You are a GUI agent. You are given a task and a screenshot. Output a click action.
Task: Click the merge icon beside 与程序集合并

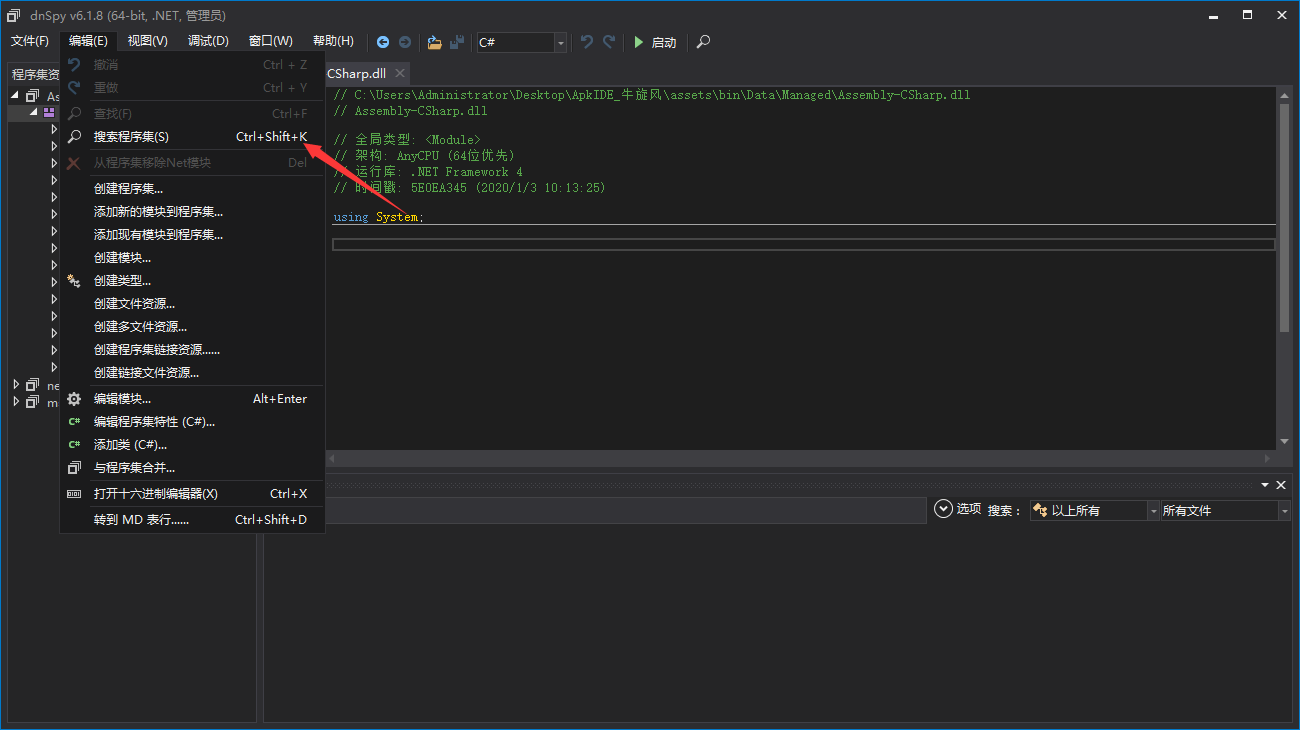pos(74,468)
